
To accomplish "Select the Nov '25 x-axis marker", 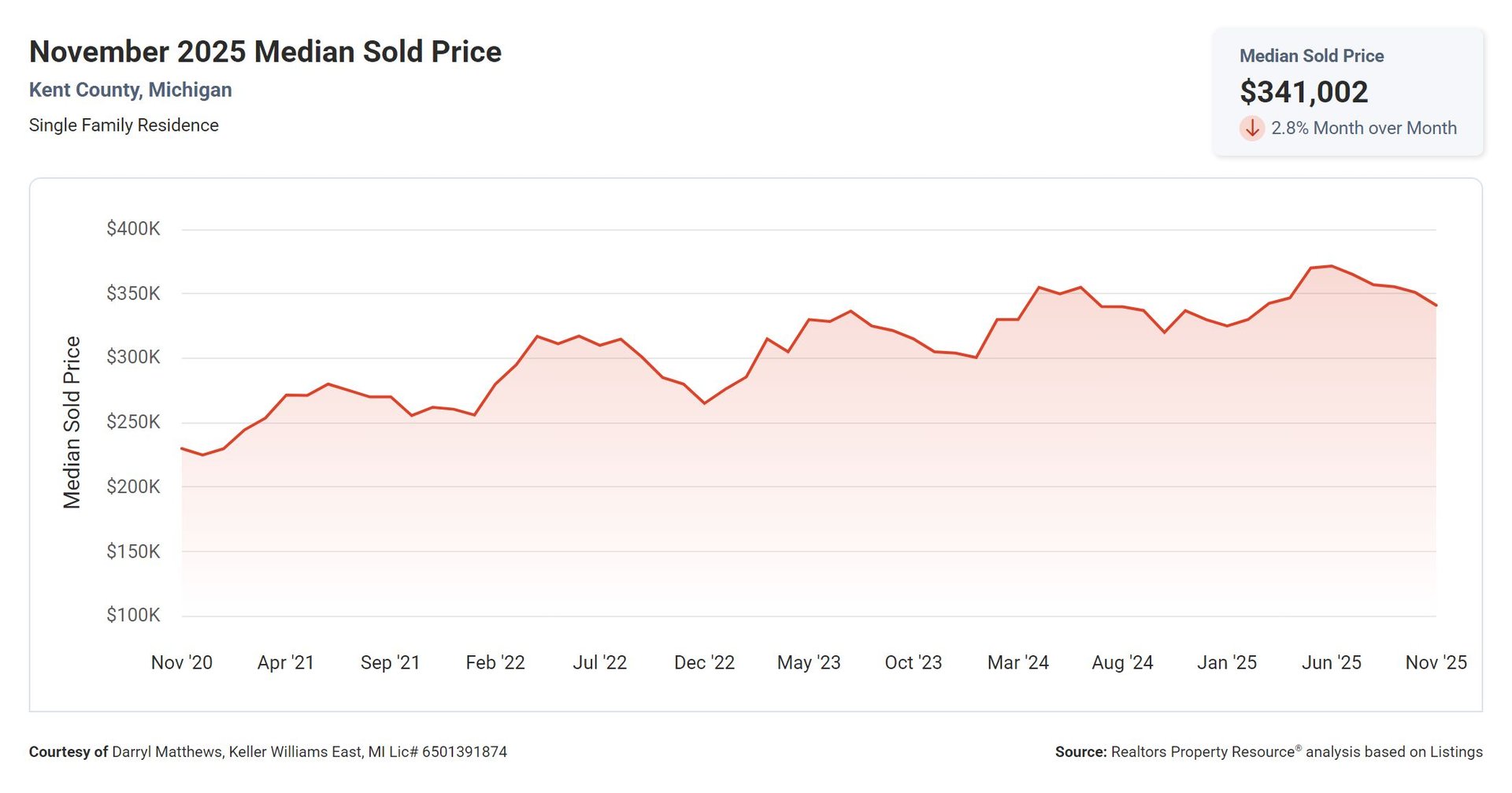I will click(1436, 662).
